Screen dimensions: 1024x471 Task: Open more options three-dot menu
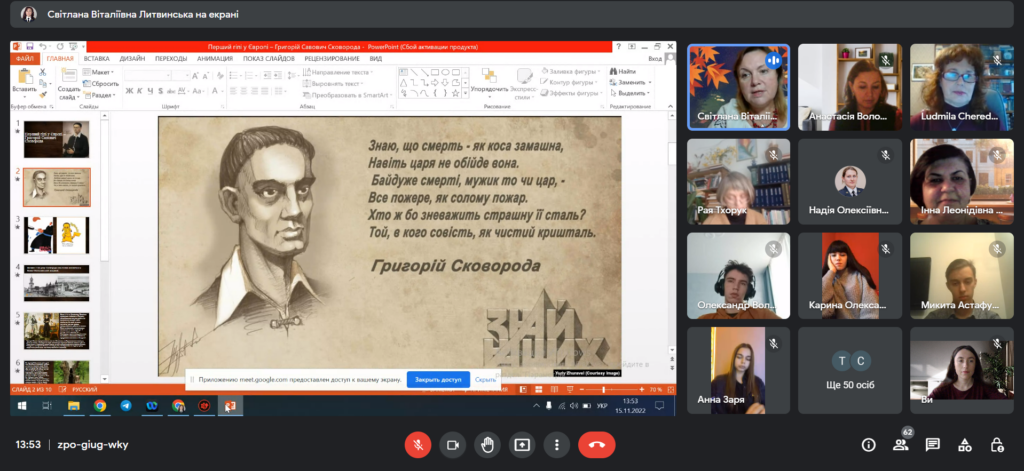(x=556, y=444)
